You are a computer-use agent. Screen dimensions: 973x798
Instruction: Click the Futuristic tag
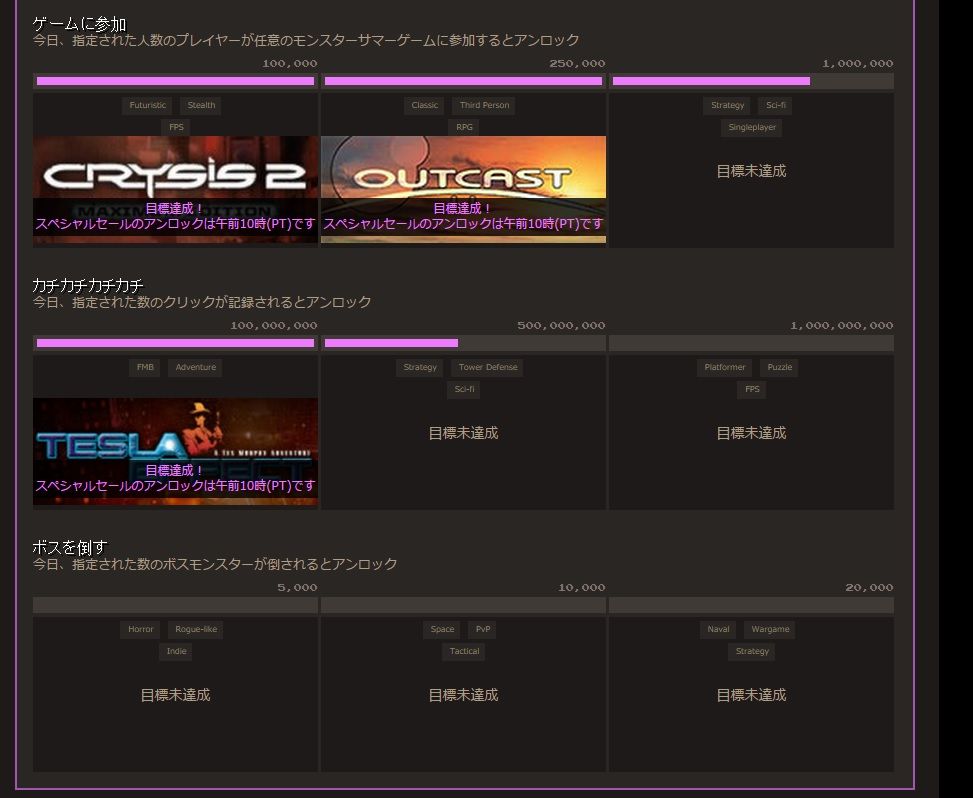coord(148,105)
